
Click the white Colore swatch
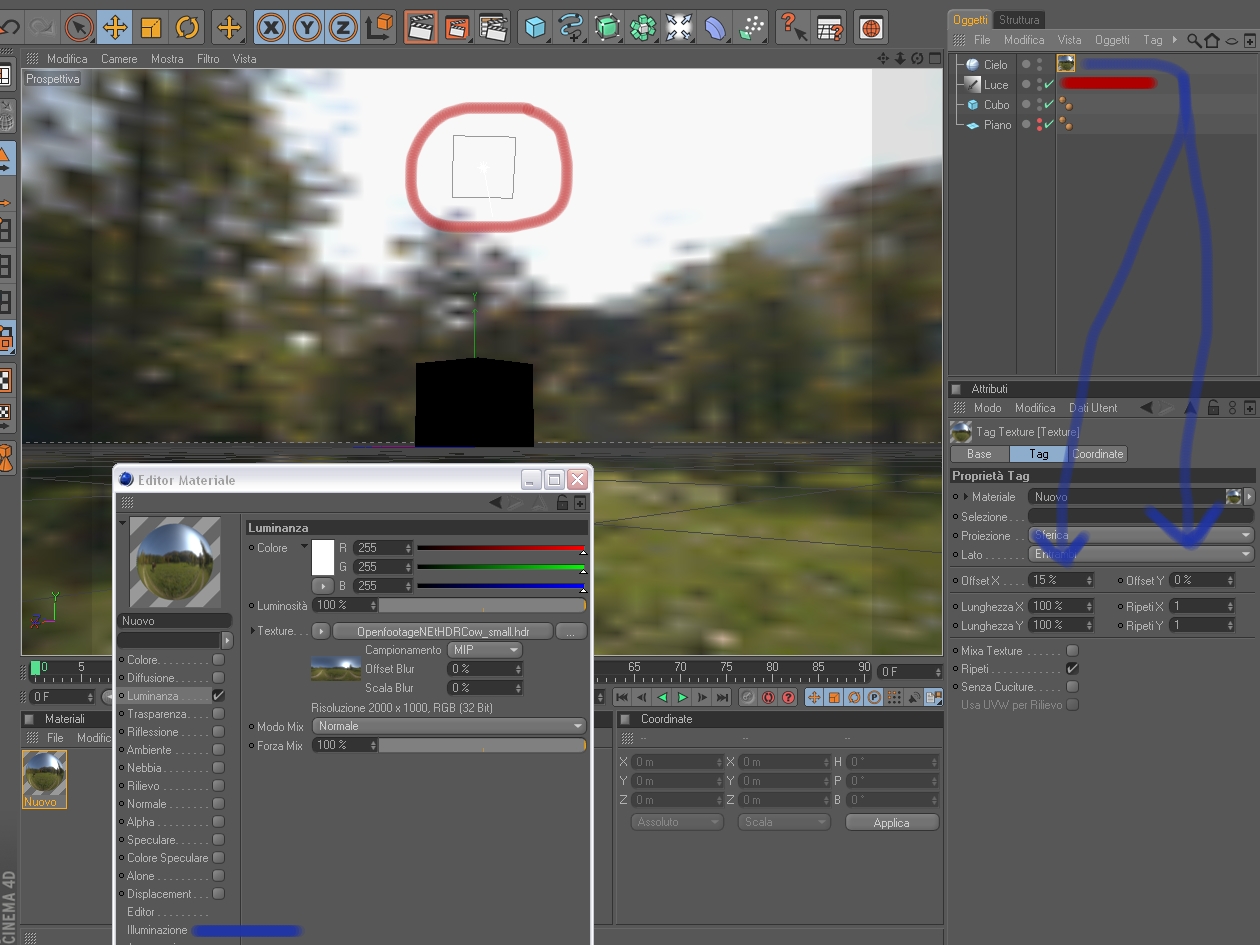323,557
